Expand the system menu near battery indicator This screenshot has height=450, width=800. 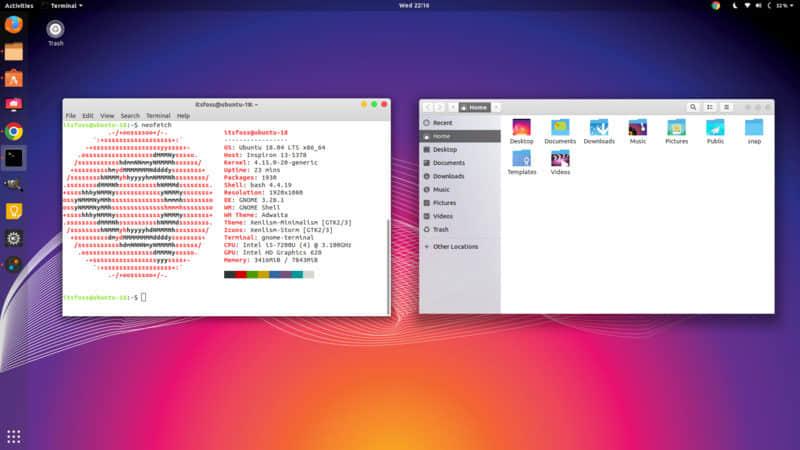(x=791, y=5)
